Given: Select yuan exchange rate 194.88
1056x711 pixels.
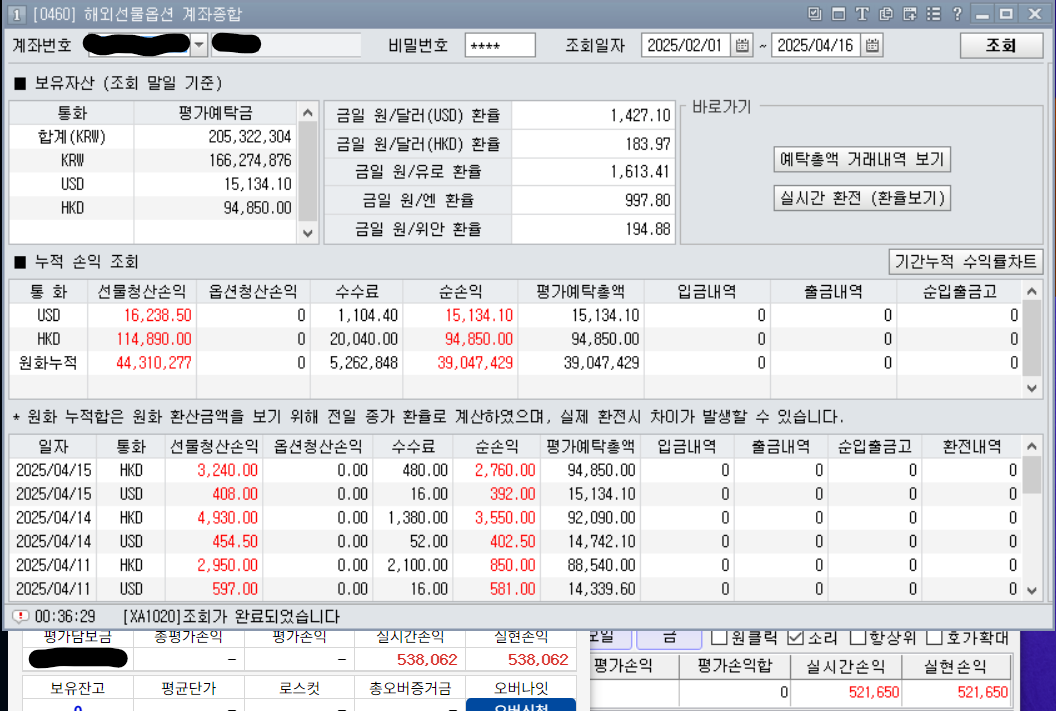Looking at the screenshot, I should [x=648, y=229].
